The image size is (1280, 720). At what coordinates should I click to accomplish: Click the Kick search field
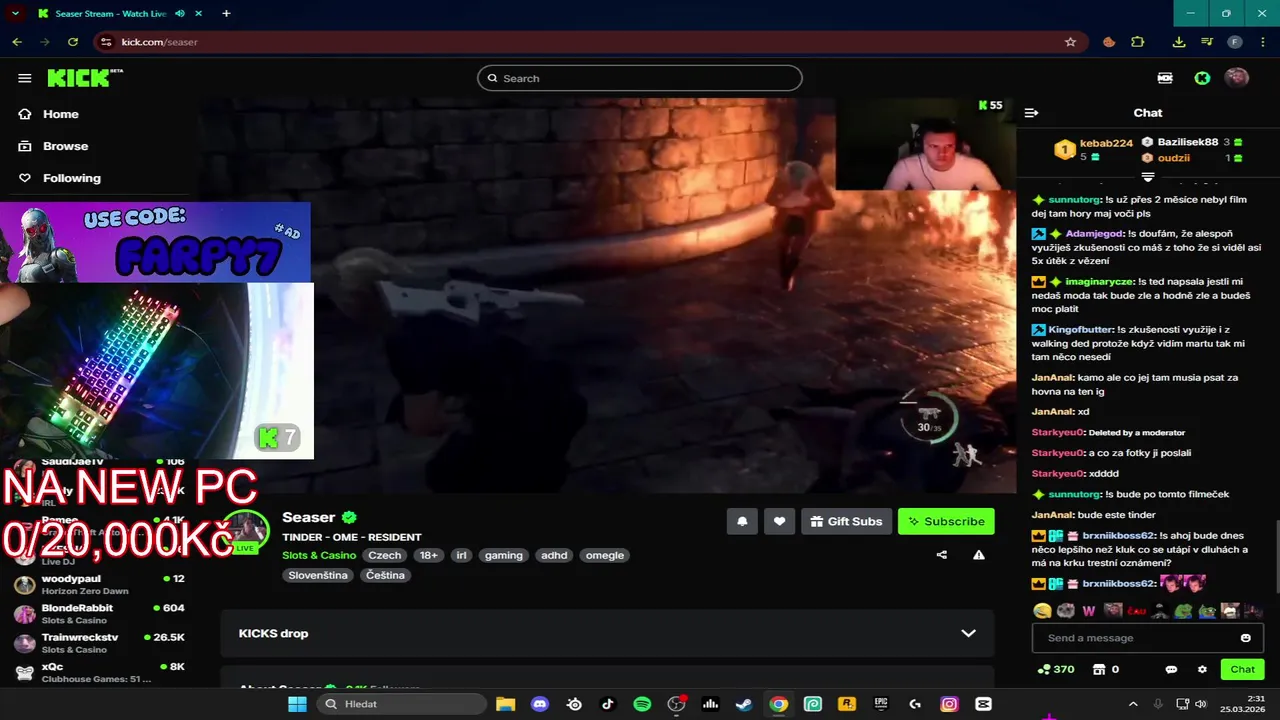pyautogui.click(x=640, y=78)
